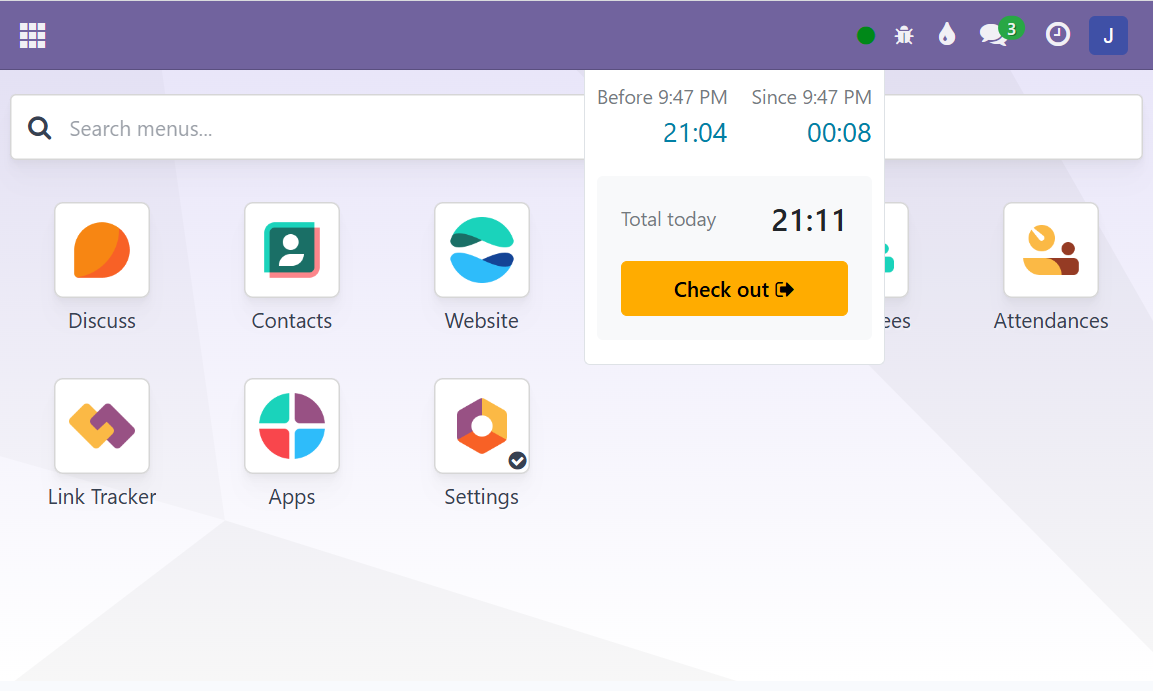Click the 21:04 time before 9:47 PM
Viewport: 1153px width, 691px height.
[695, 132]
